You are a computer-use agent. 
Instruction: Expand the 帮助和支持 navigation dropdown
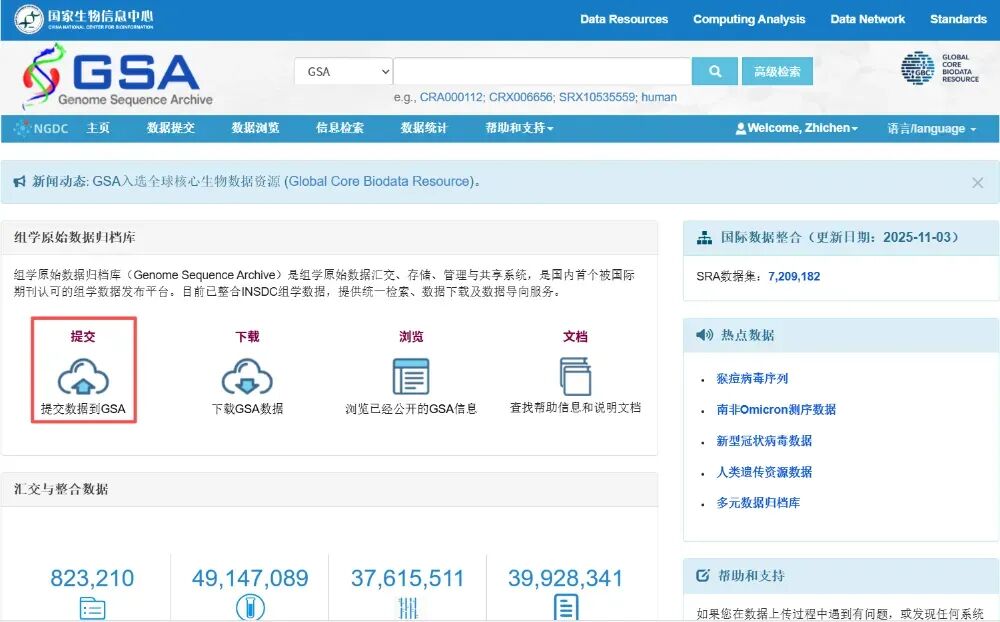point(519,128)
